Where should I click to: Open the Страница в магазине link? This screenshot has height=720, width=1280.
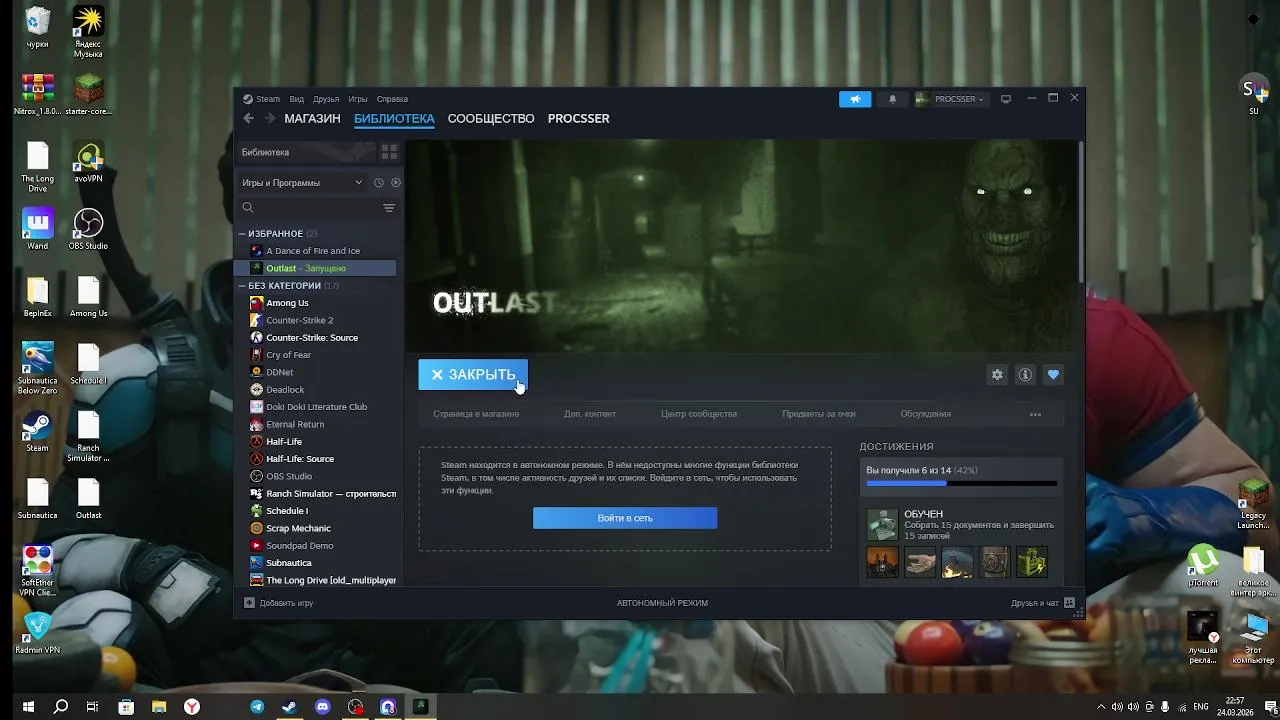(476, 414)
